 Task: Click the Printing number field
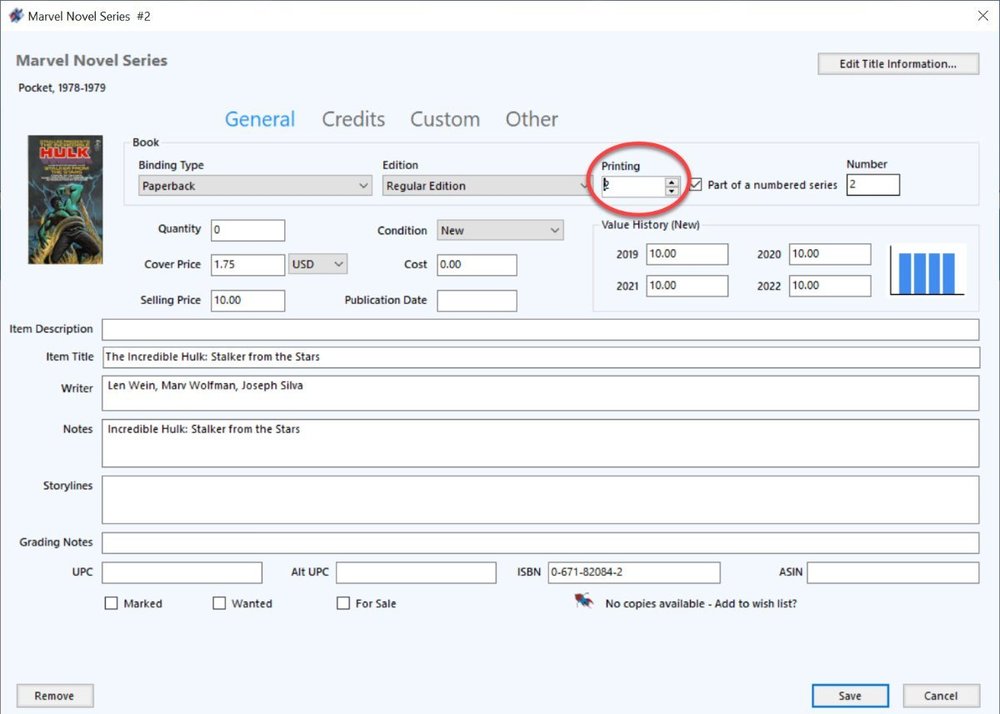point(633,186)
